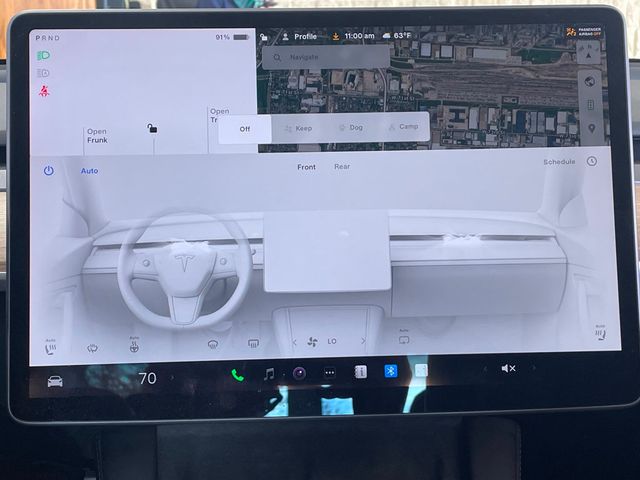Enable Dog mode

pyautogui.click(x=351, y=127)
